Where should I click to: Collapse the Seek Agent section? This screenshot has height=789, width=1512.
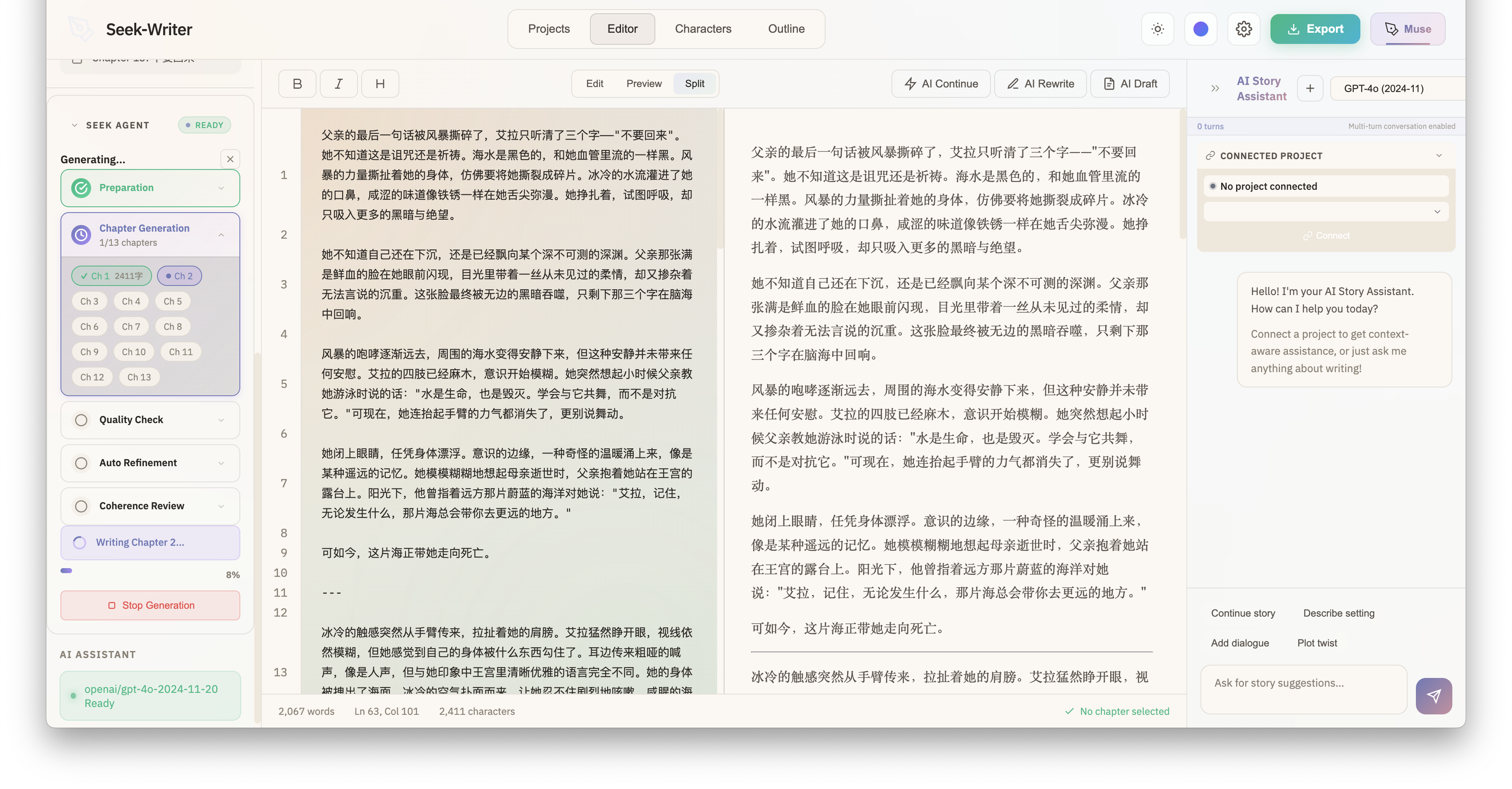pyautogui.click(x=75, y=125)
